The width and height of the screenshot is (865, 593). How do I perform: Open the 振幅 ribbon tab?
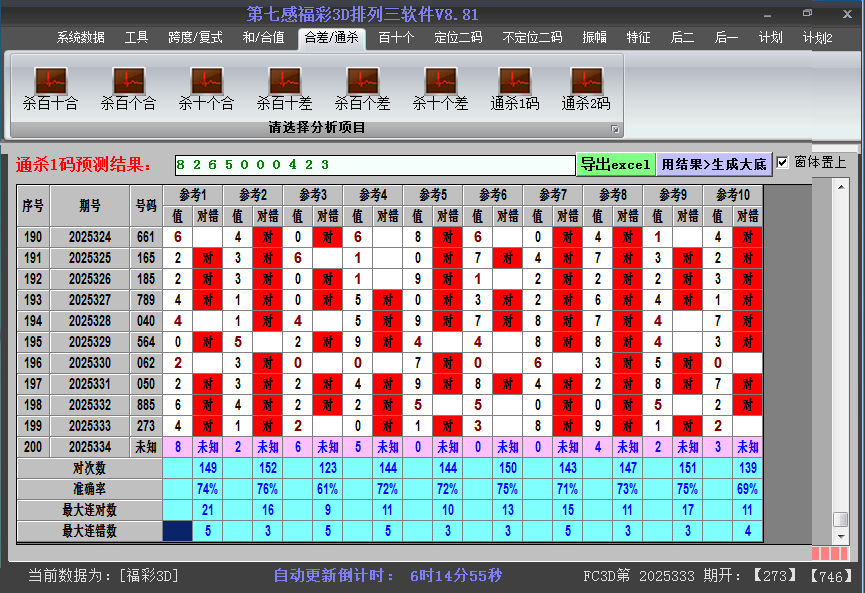[595, 38]
